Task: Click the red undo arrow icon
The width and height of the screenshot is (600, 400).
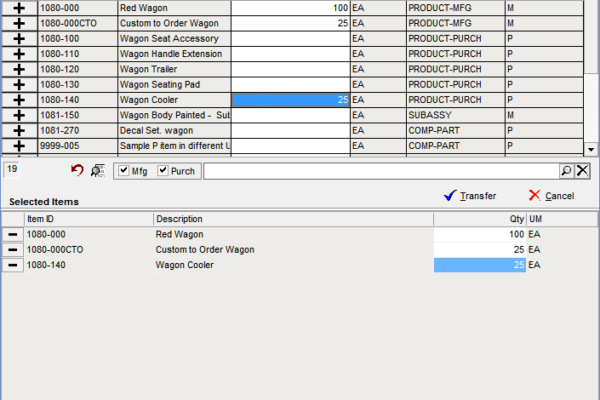Action: point(77,170)
